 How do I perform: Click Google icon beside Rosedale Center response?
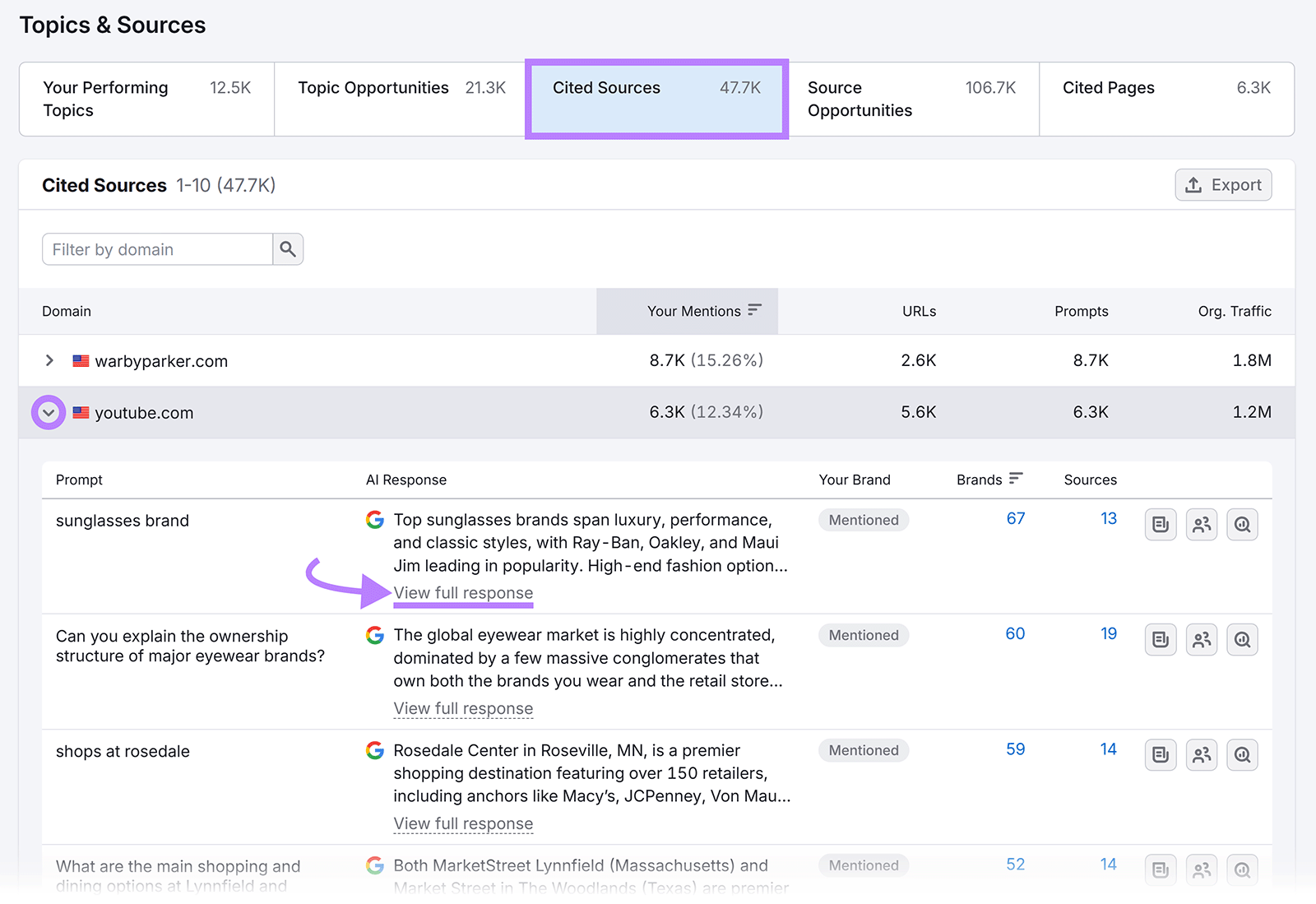point(375,750)
